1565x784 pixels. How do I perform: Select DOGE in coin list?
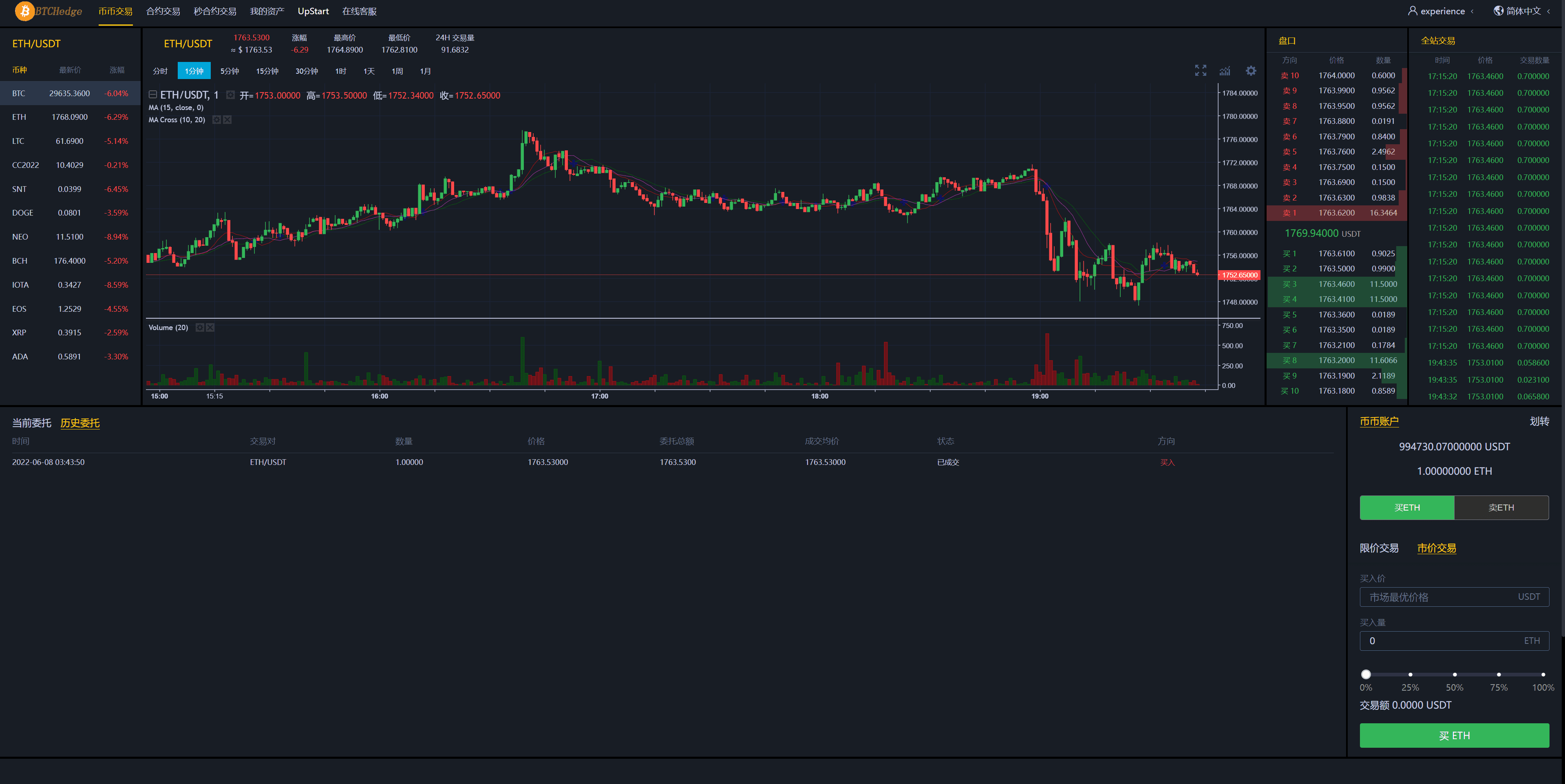coord(71,213)
